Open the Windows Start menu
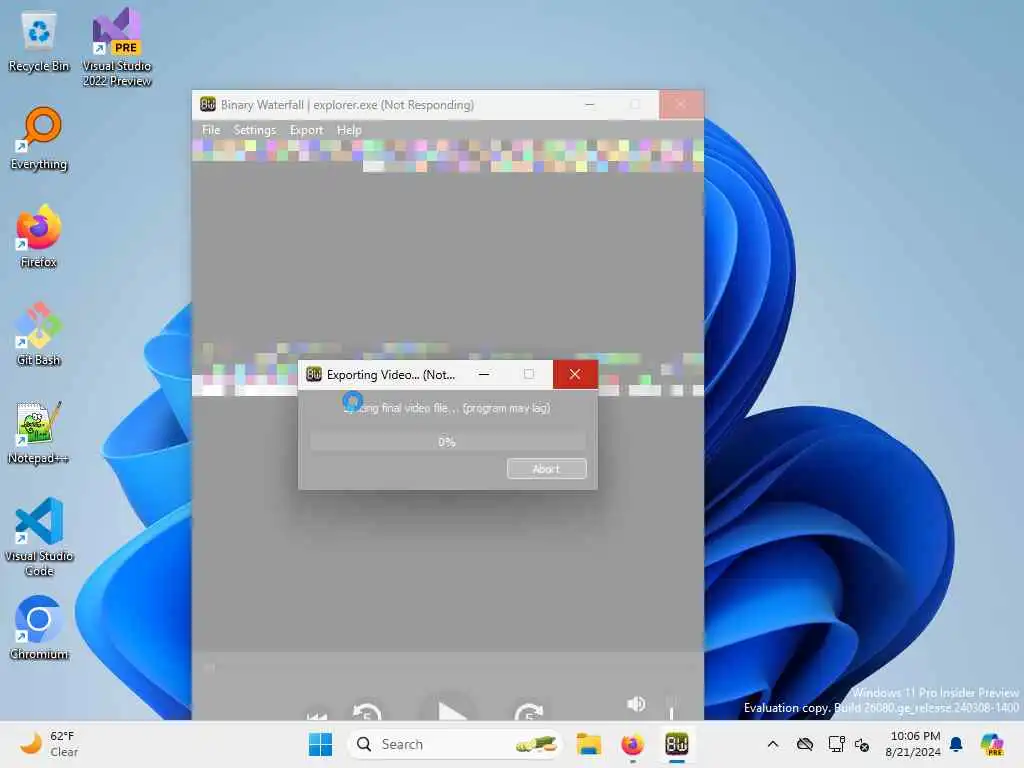The width and height of the screenshot is (1024, 768). [320, 744]
